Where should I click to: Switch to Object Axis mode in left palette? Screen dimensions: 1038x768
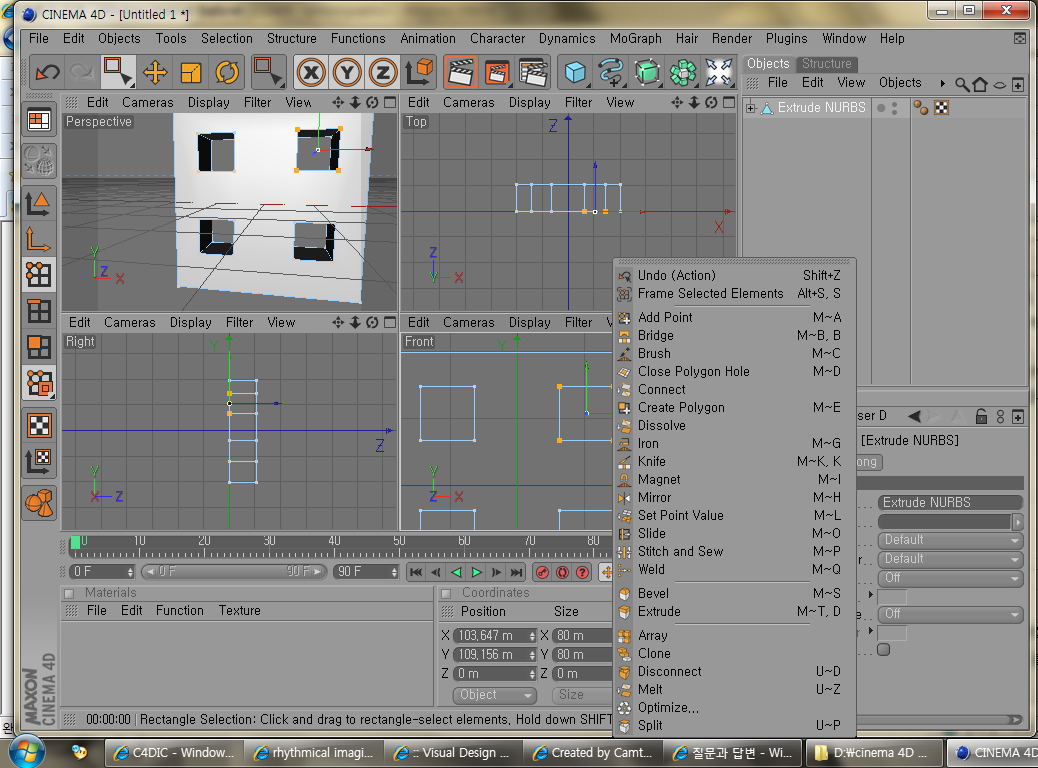(38, 239)
